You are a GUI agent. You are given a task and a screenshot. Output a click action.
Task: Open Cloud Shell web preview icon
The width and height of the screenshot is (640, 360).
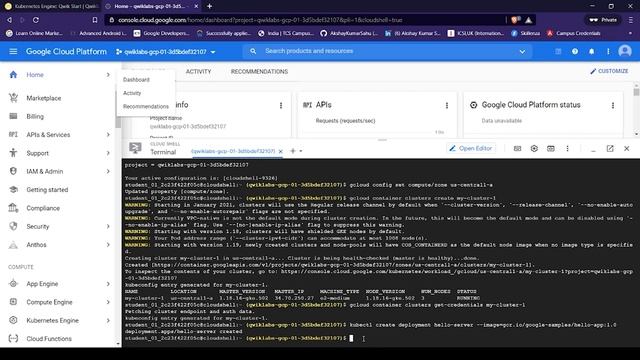coord(551,149)
